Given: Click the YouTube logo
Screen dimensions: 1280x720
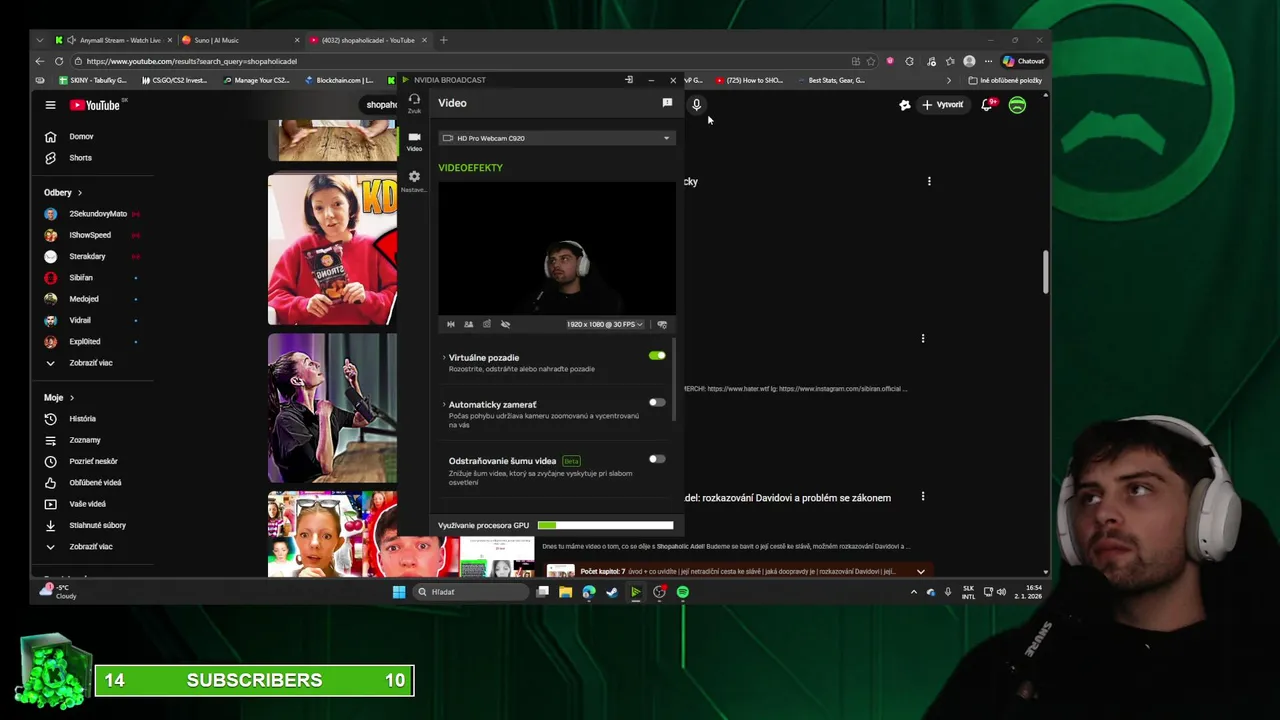Looking at the screenshot, I should tap(95, 105).
